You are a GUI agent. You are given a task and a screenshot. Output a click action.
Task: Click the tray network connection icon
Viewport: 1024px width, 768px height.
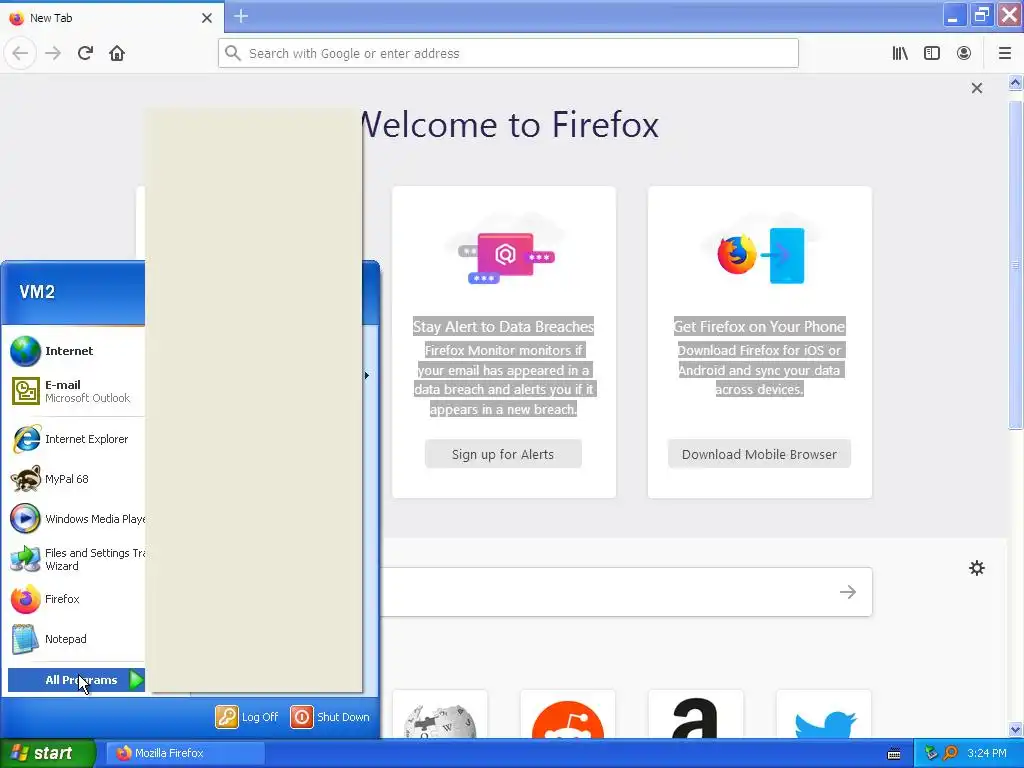pyautogui.click(x=931, y=753)
